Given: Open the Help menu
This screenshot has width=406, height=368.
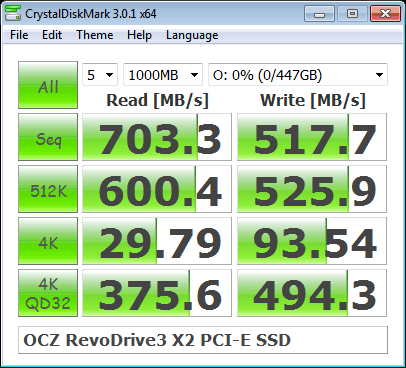Looking at the screenshot, I should [139, 35].
